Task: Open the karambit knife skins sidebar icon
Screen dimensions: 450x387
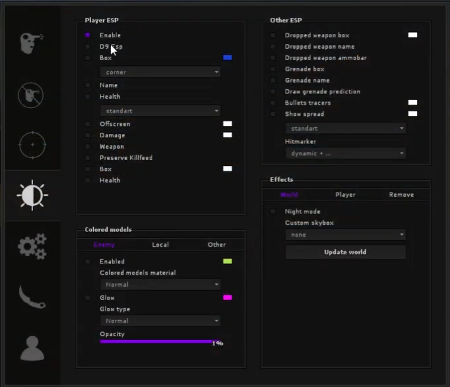Action: point(32,297)
